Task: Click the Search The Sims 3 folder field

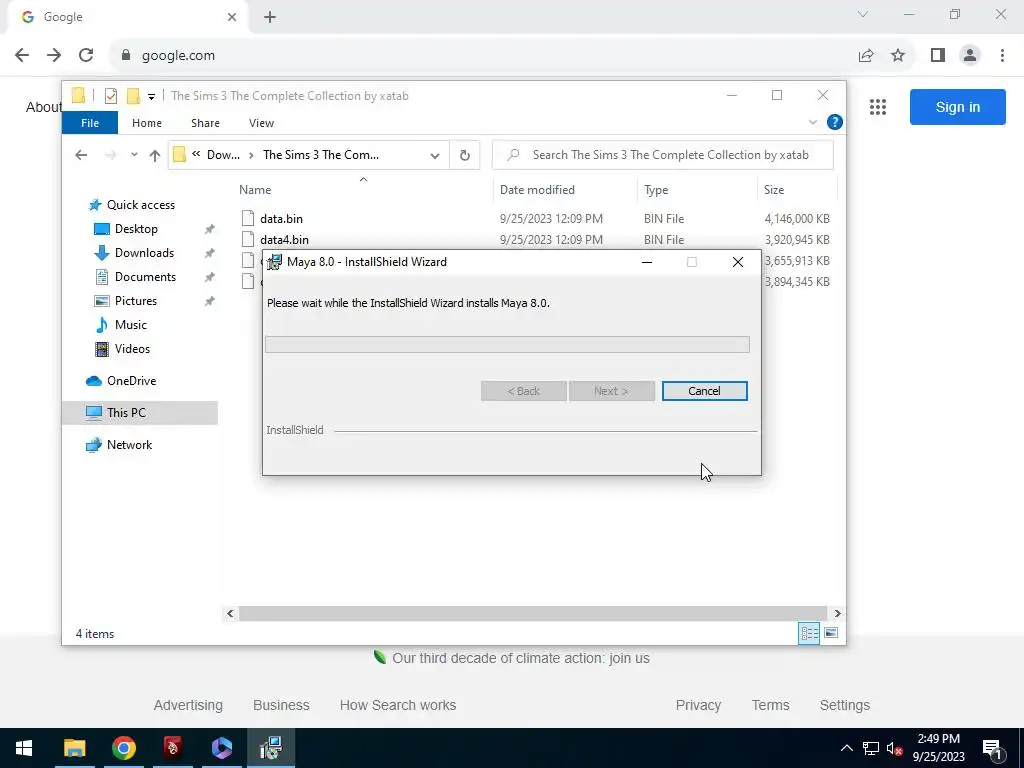Action: [663, 155]
